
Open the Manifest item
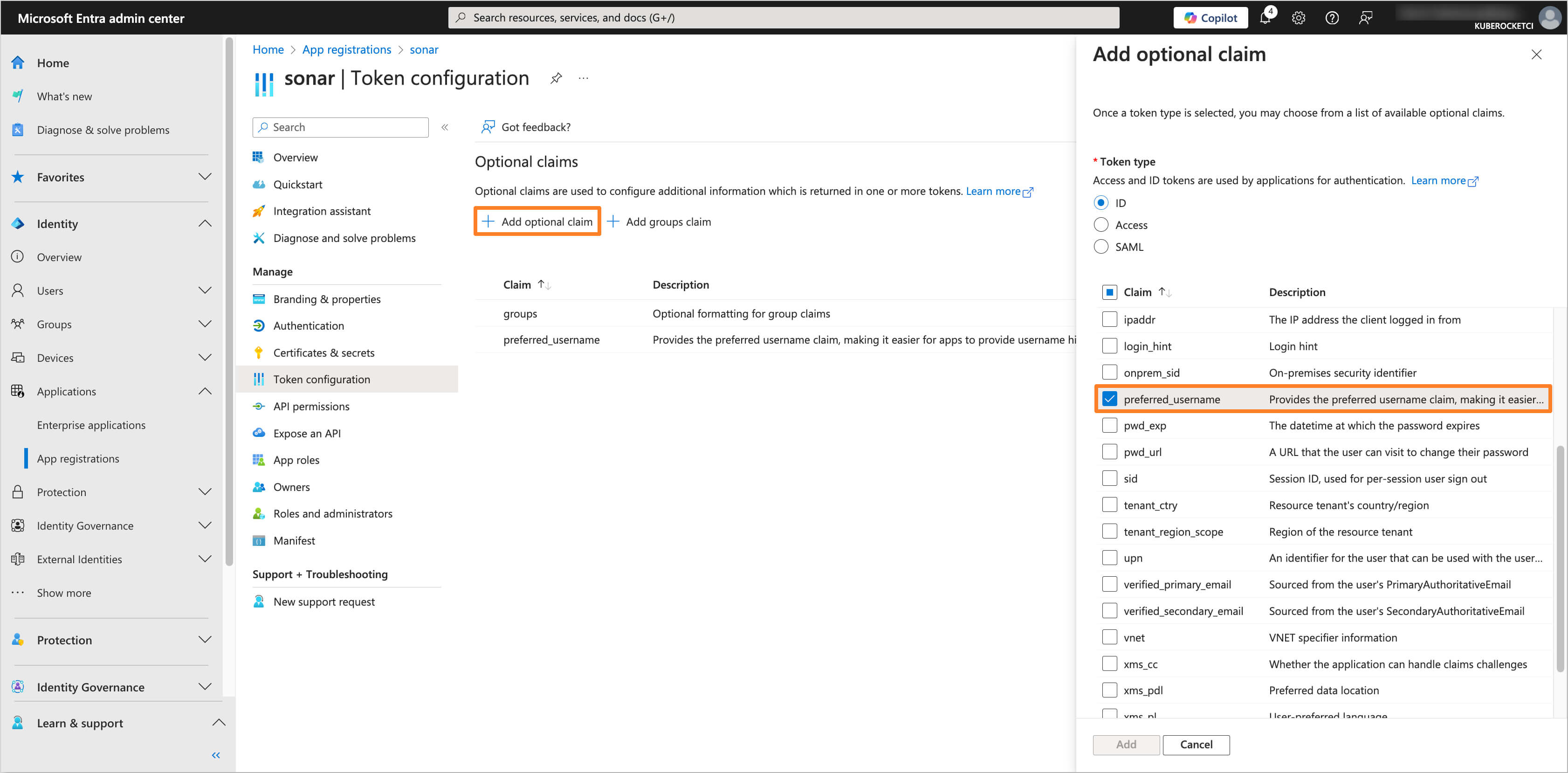(294, 540)
